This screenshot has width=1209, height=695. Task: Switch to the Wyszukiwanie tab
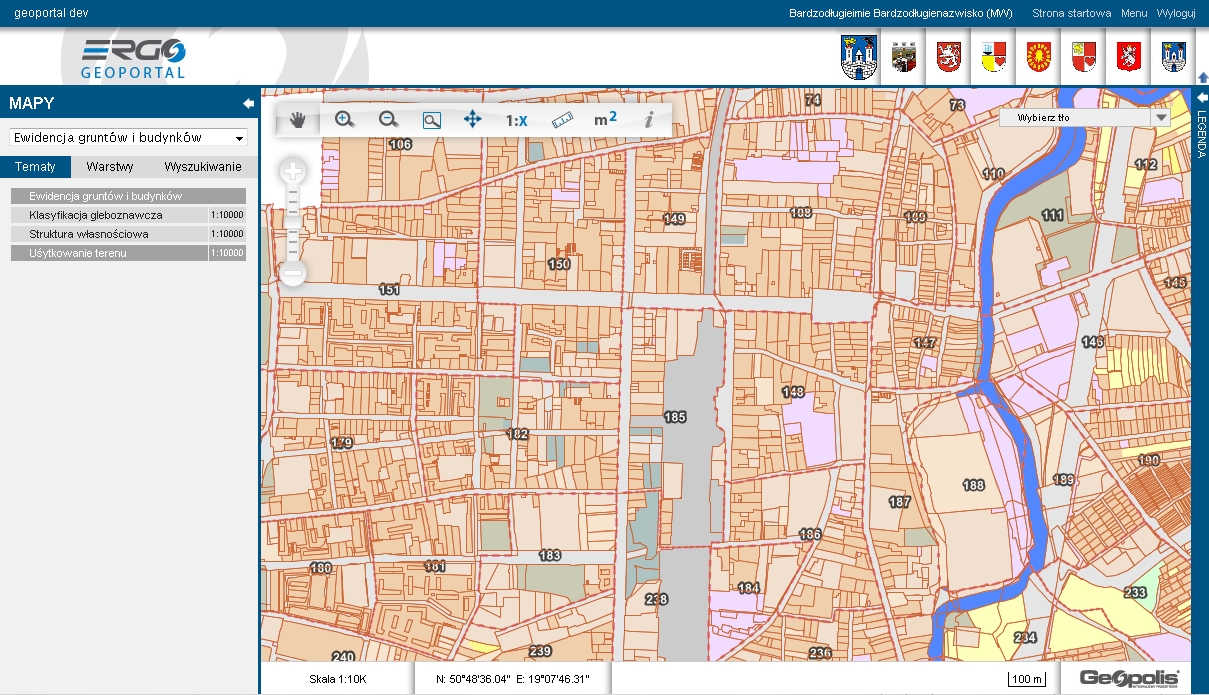[203, 167]
